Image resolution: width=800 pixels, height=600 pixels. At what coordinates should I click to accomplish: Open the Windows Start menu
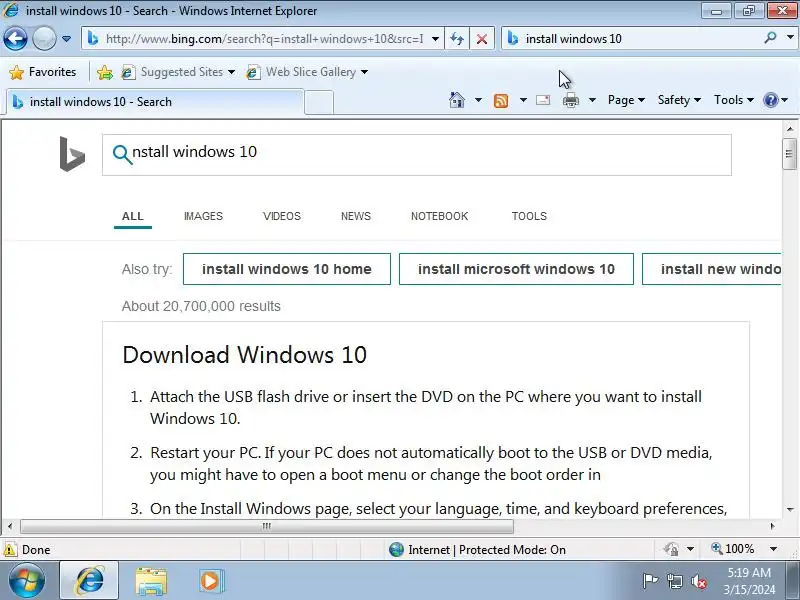click(27, 581)
